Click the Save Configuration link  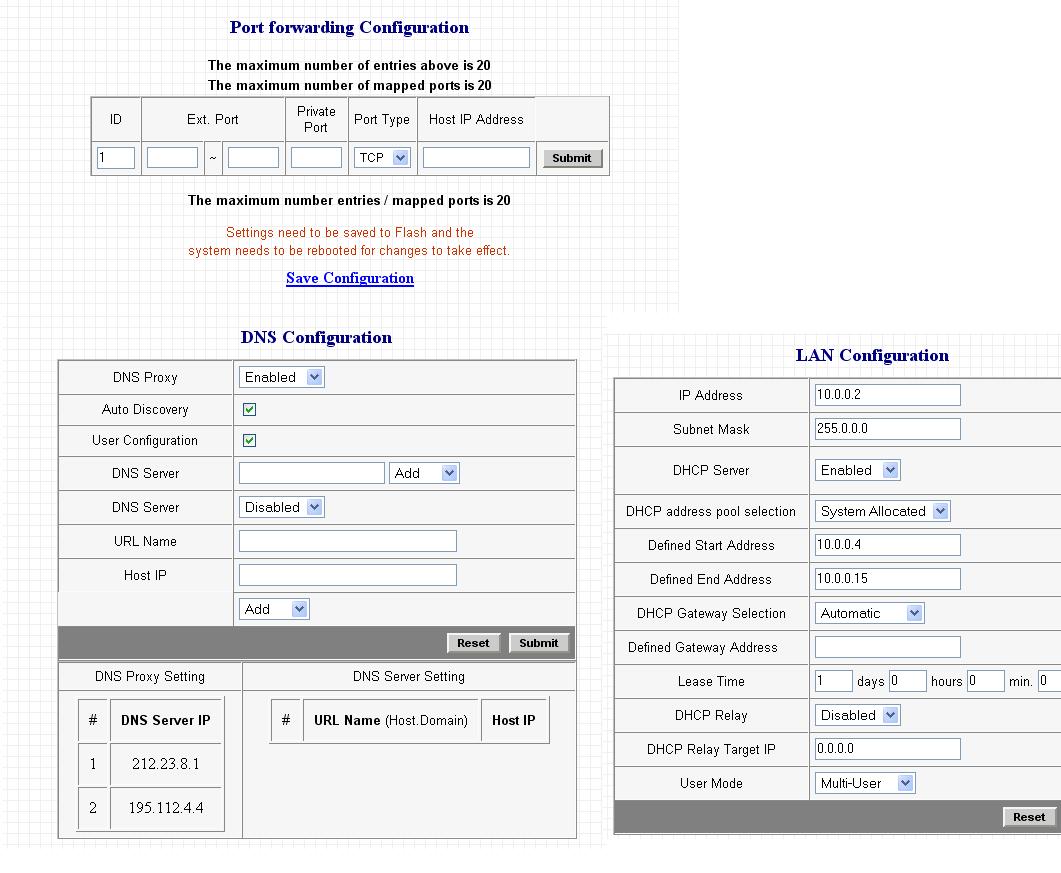350,278
